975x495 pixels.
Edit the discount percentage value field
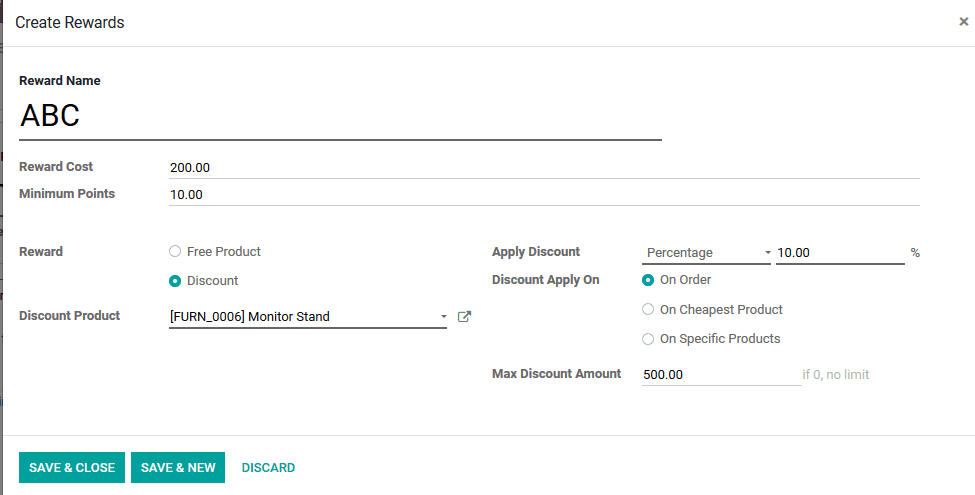(x=839, y=253)
